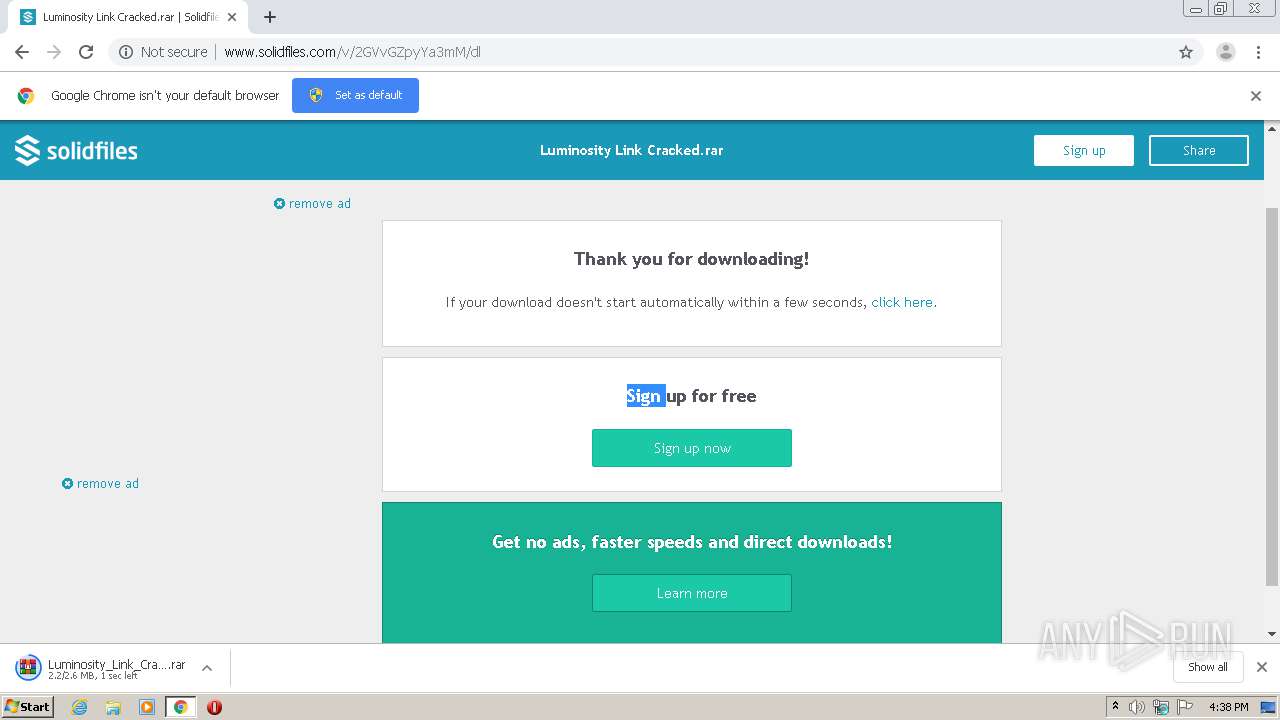
Task: Open the Windows Start menu
Action: click(28, 707)
